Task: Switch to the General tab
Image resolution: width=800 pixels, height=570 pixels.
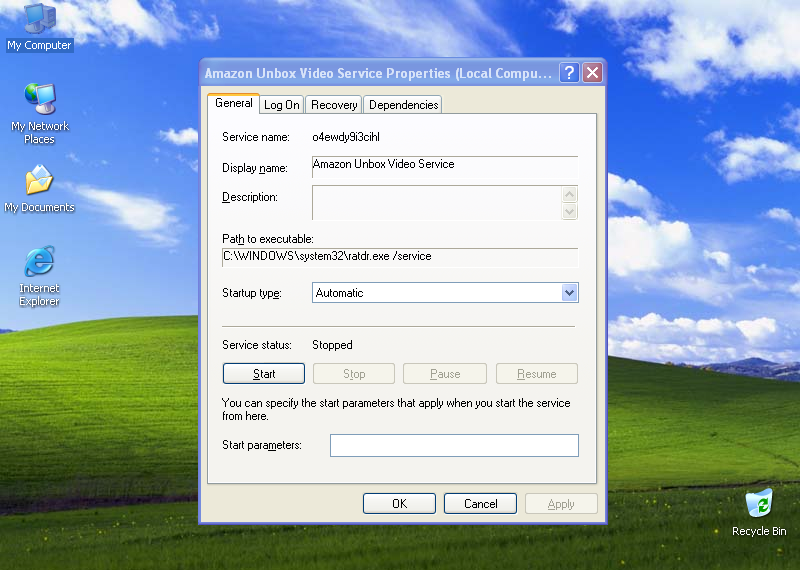Action: tap(234, 103)
